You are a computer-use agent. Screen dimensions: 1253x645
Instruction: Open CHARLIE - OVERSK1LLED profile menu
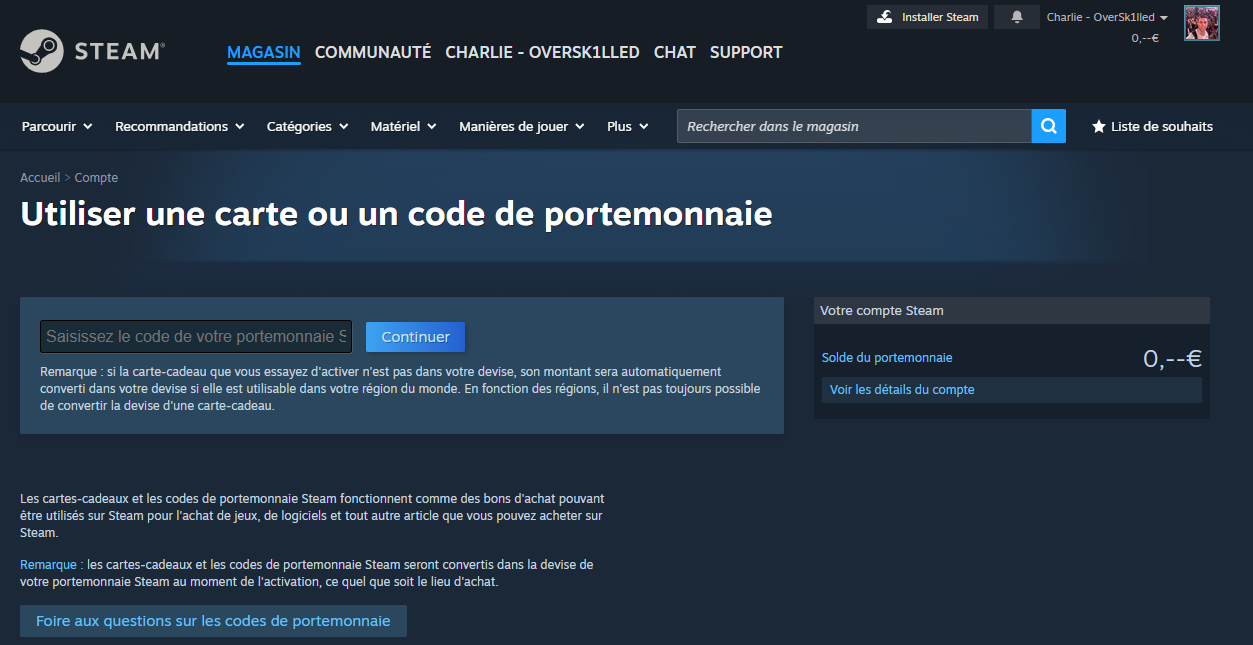pyautogui.click(x=542, y=52)
